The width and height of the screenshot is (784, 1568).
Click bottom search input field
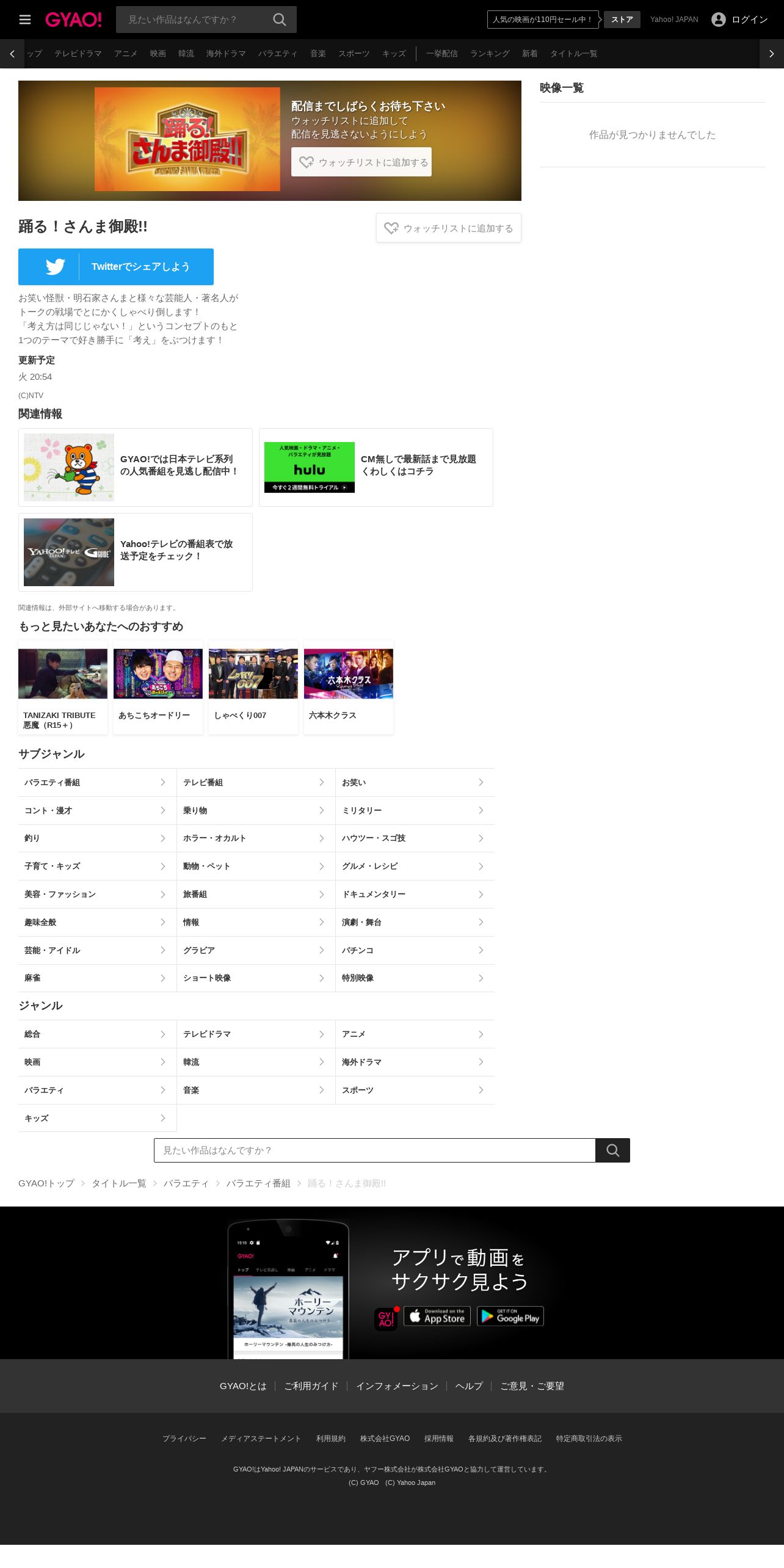pyautogui.click(x=375, y=1150)
